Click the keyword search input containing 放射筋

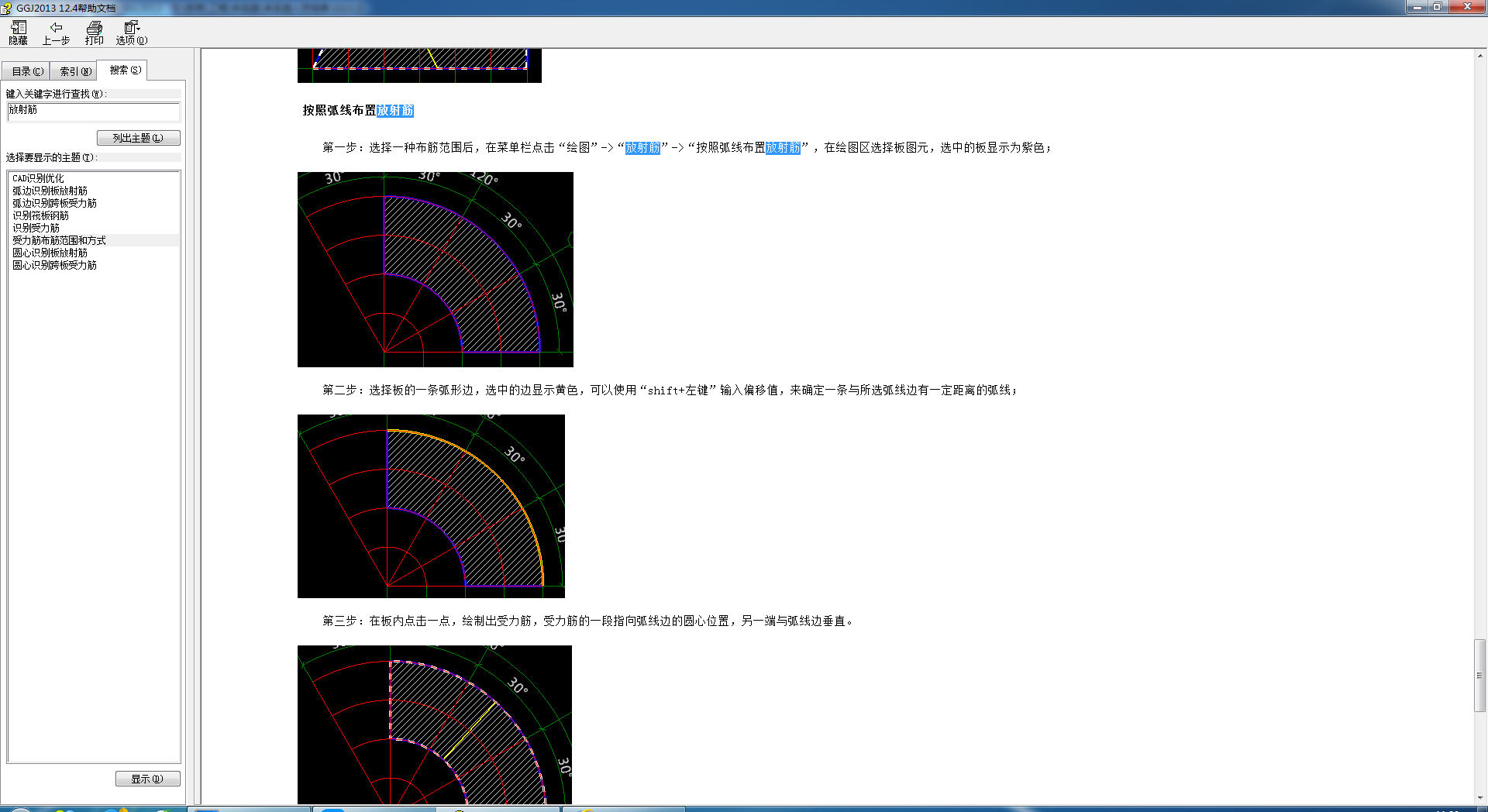(94, 112)
